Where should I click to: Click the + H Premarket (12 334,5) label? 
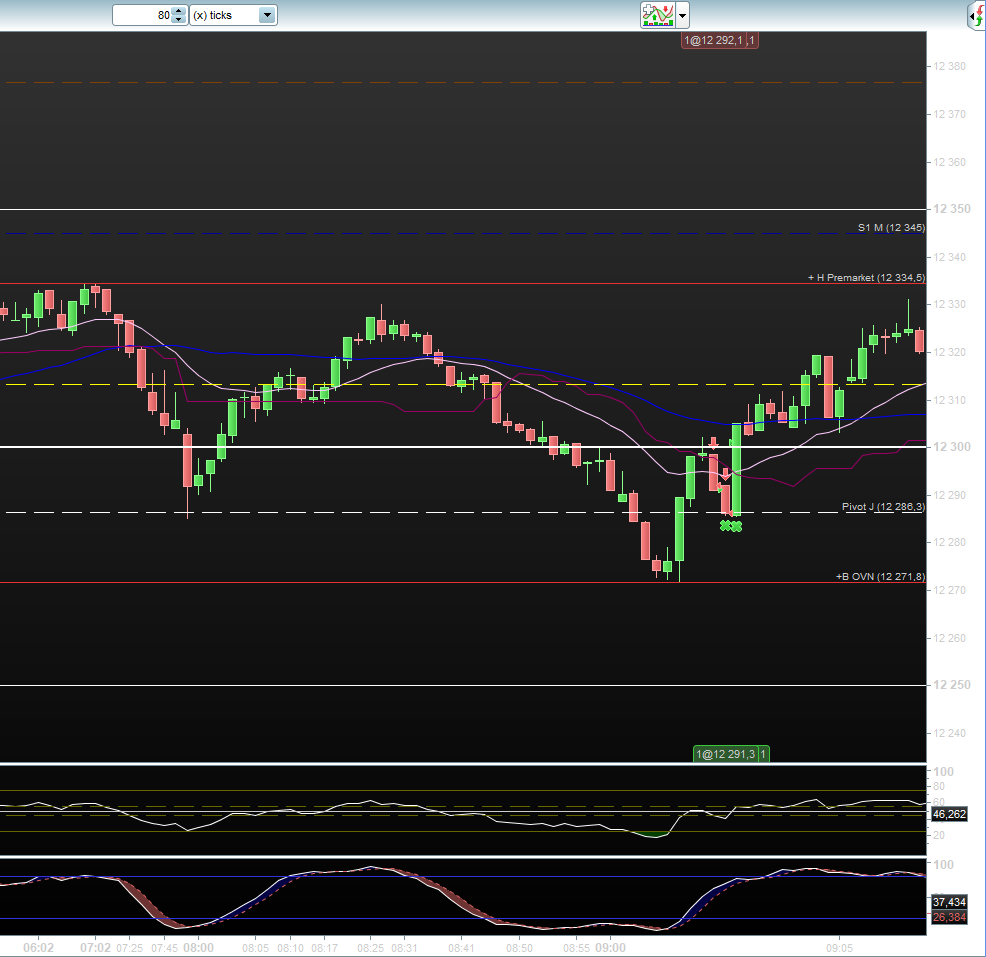tap(867, 277)
